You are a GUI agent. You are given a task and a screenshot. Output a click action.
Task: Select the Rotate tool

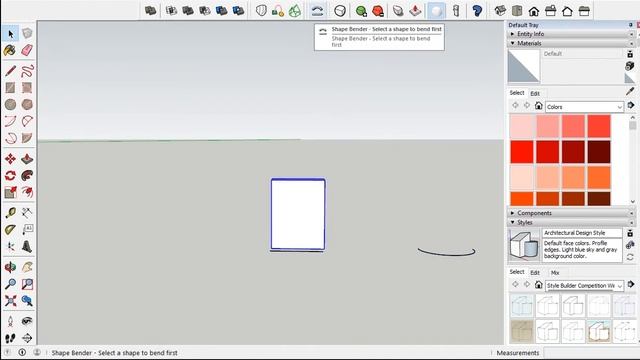tap(10, 176)
